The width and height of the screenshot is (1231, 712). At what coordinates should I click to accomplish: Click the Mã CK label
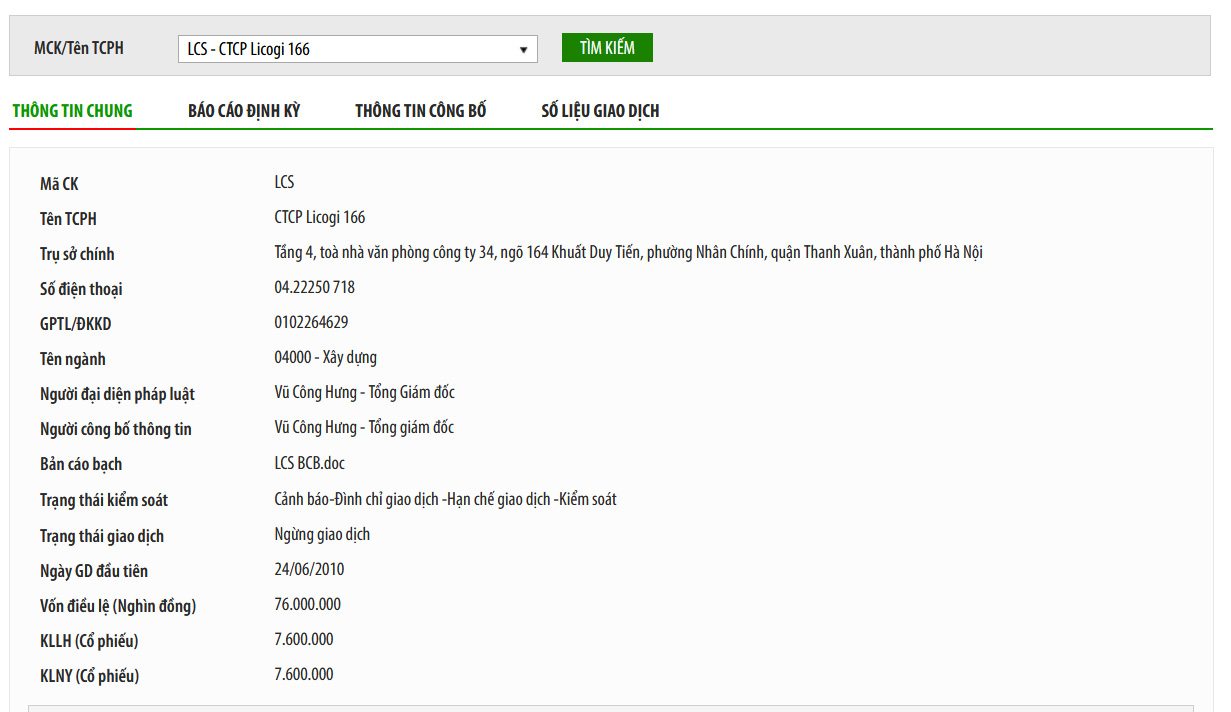click(59, 184)
